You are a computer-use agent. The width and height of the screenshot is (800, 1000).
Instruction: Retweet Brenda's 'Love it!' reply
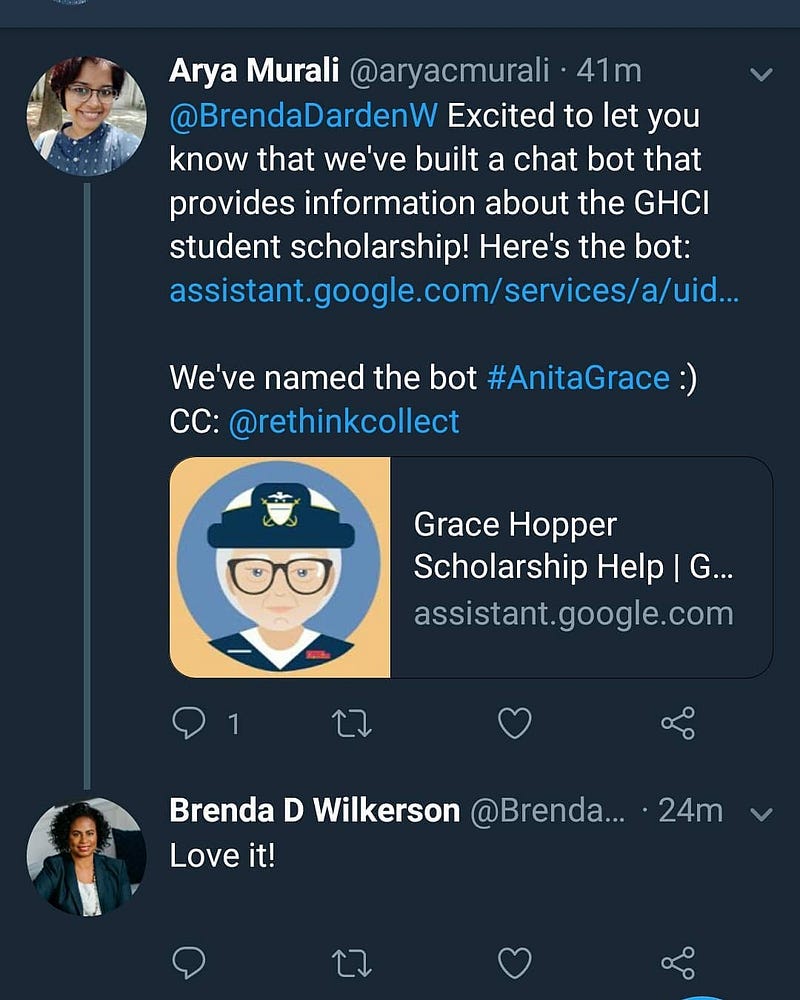point(352,963)
